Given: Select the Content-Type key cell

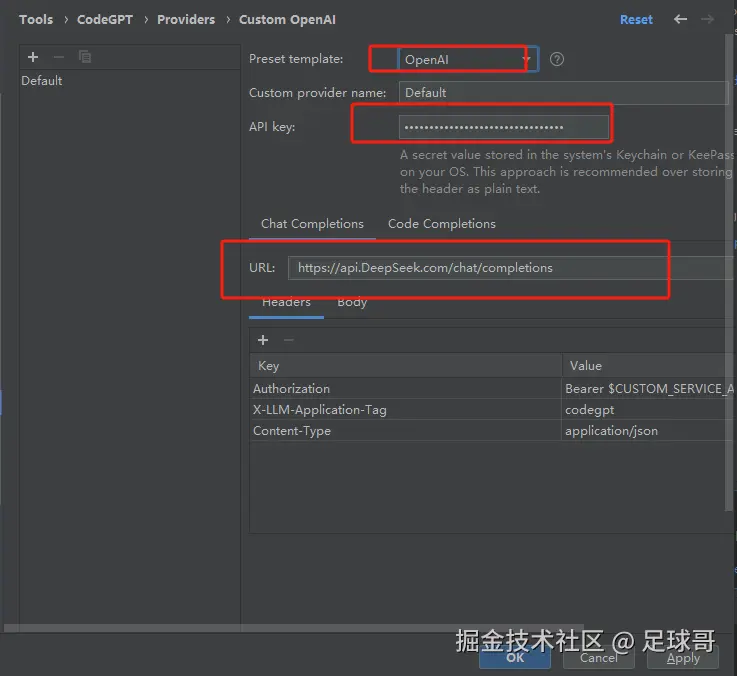Looking at the screenshot, I should (406, 431).
